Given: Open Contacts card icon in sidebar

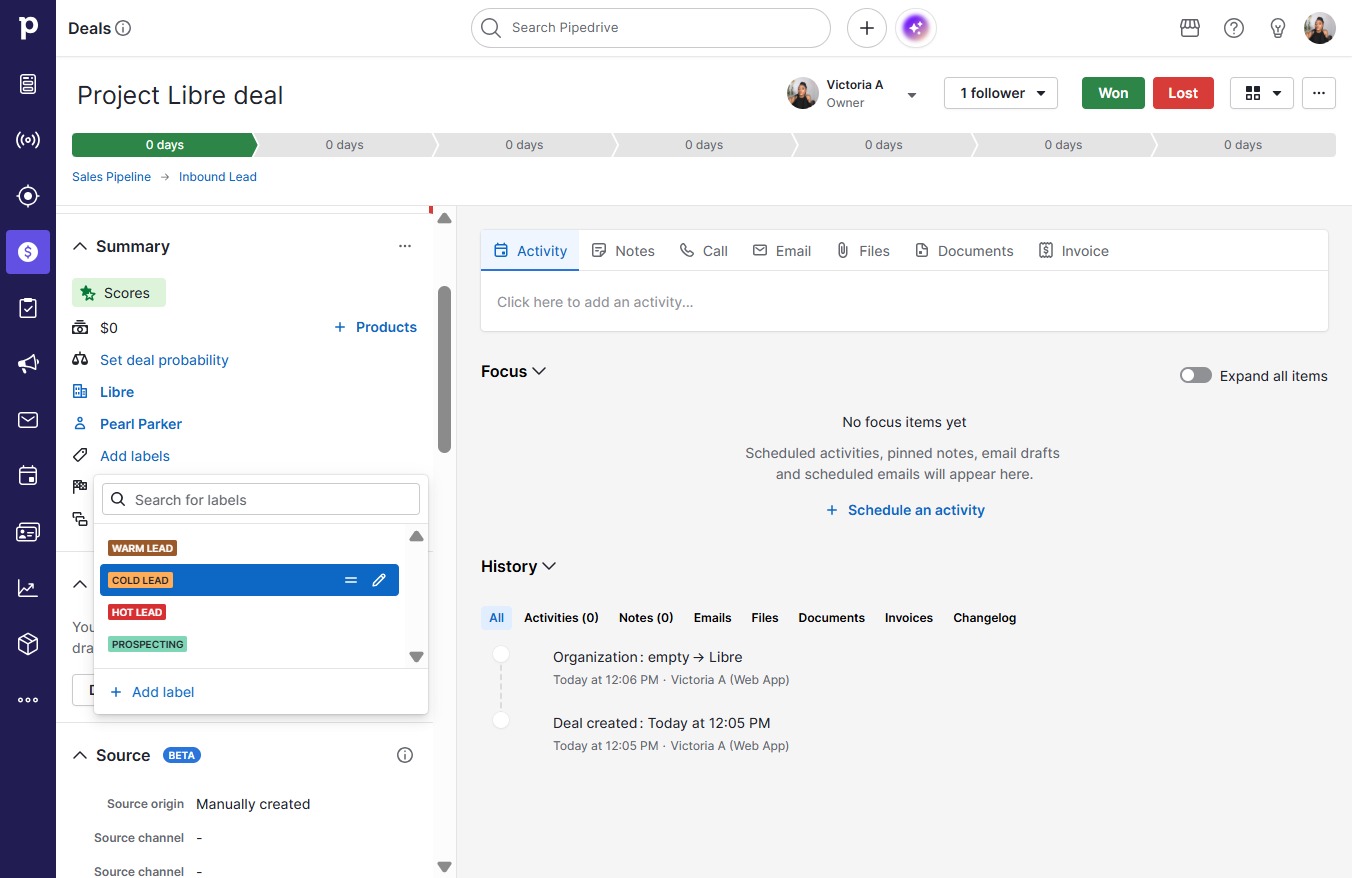Looking at the screenshot, I should click(28, 532).
